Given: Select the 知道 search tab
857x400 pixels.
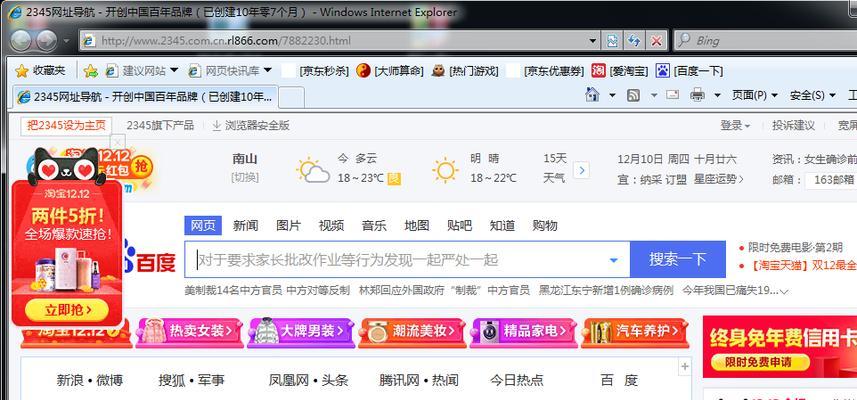Looking at the screenshot, I should click(502, 225).
